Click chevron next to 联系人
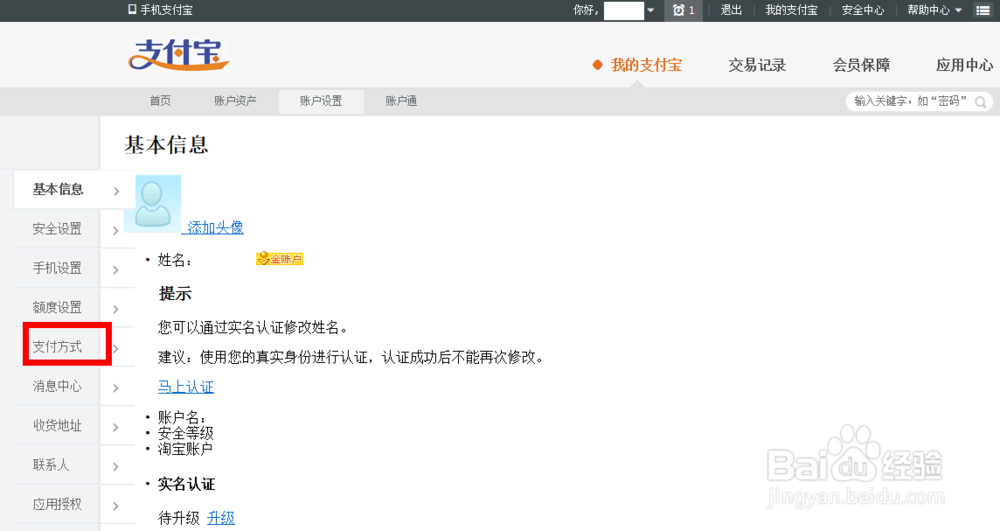The image size is (1000, 531). coord(115,467)
